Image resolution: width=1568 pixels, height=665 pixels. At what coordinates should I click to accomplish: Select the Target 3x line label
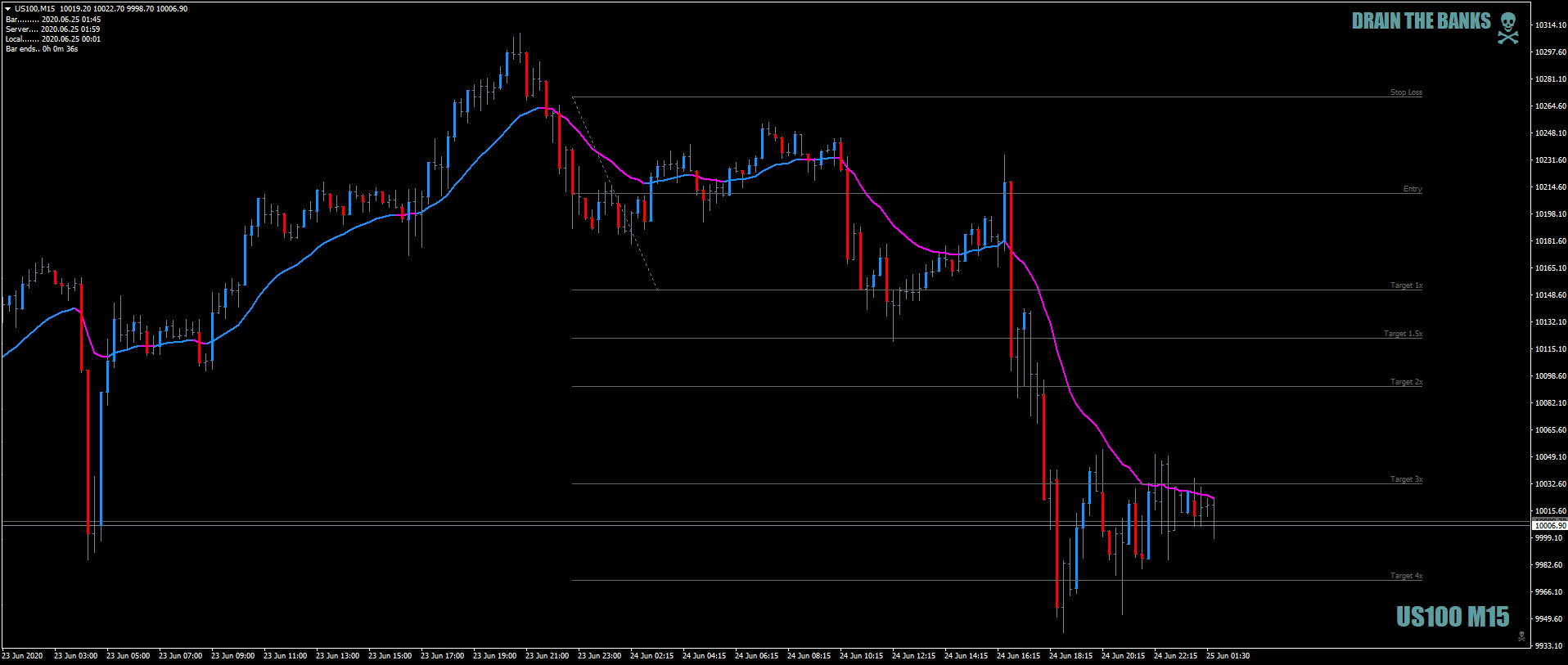[1406, 479]
